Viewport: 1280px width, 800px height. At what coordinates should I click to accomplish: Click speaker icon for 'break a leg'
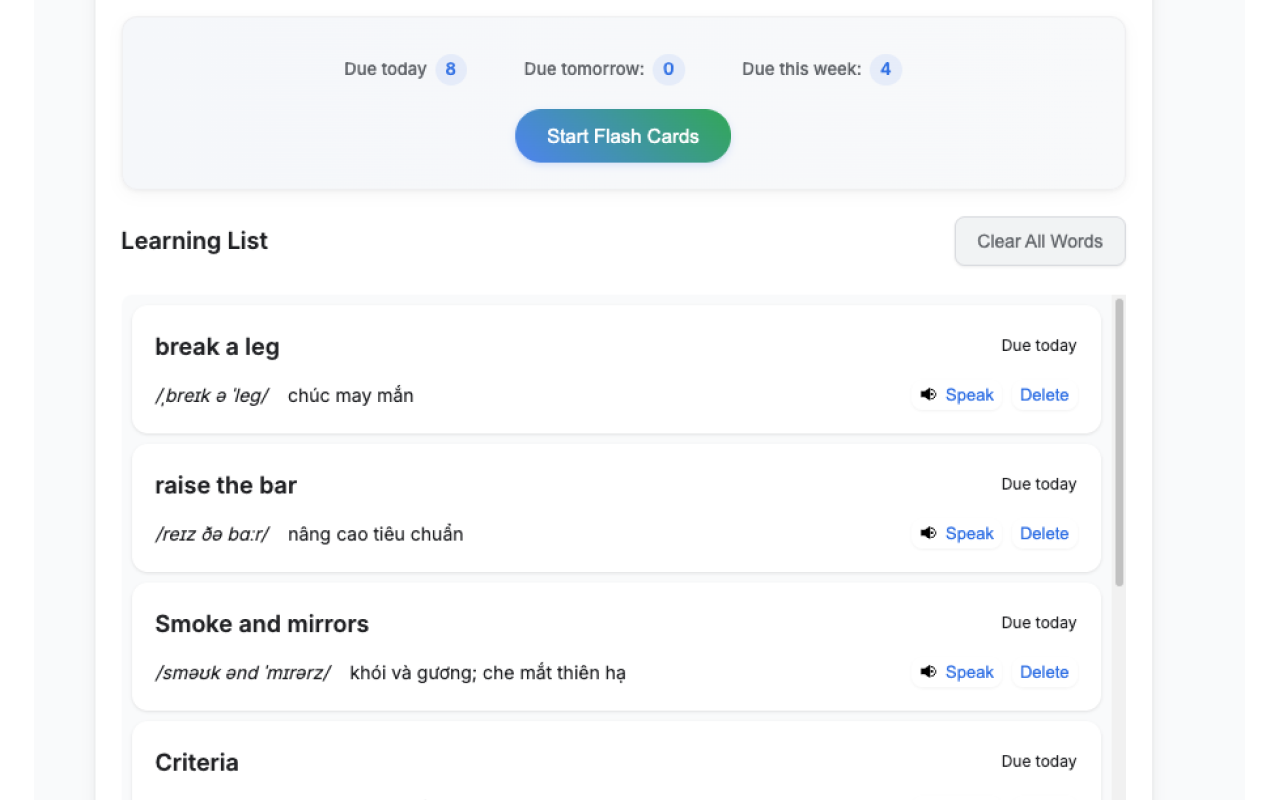tap(928, 395)
